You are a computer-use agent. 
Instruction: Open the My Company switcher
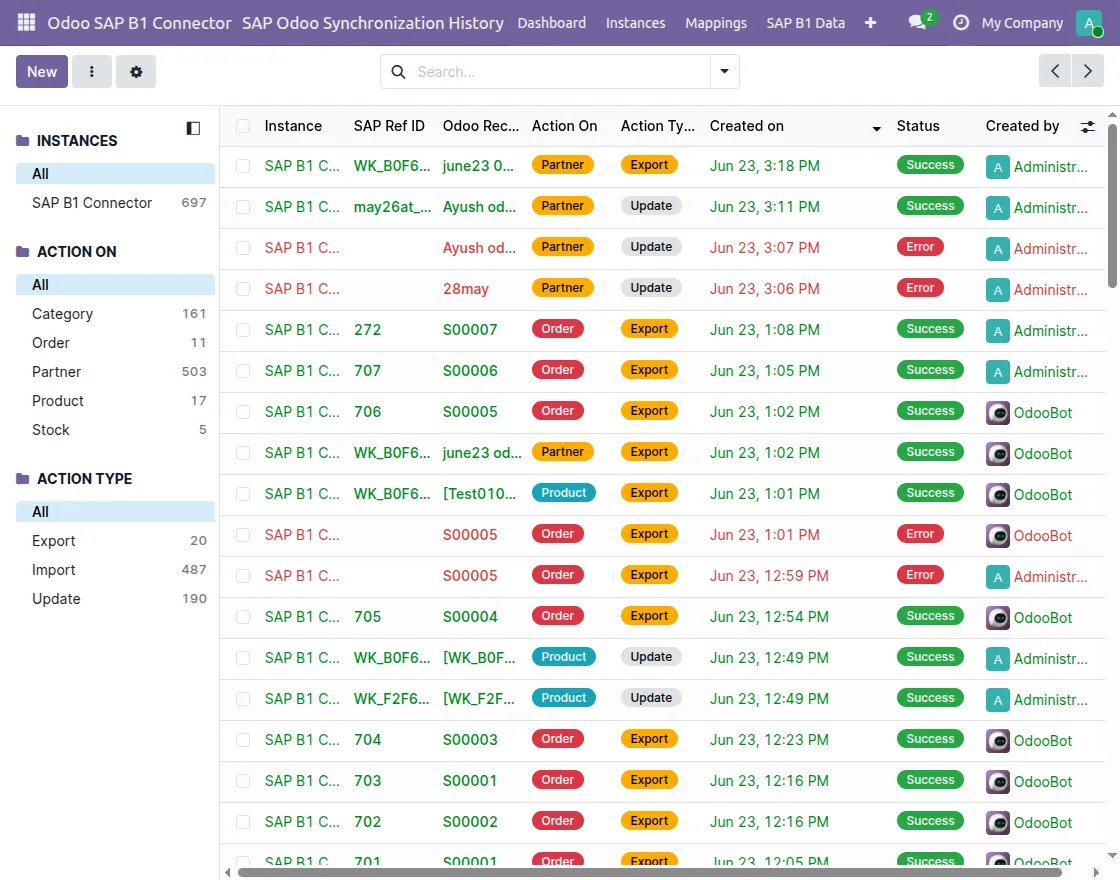[x=1022, y=23]
